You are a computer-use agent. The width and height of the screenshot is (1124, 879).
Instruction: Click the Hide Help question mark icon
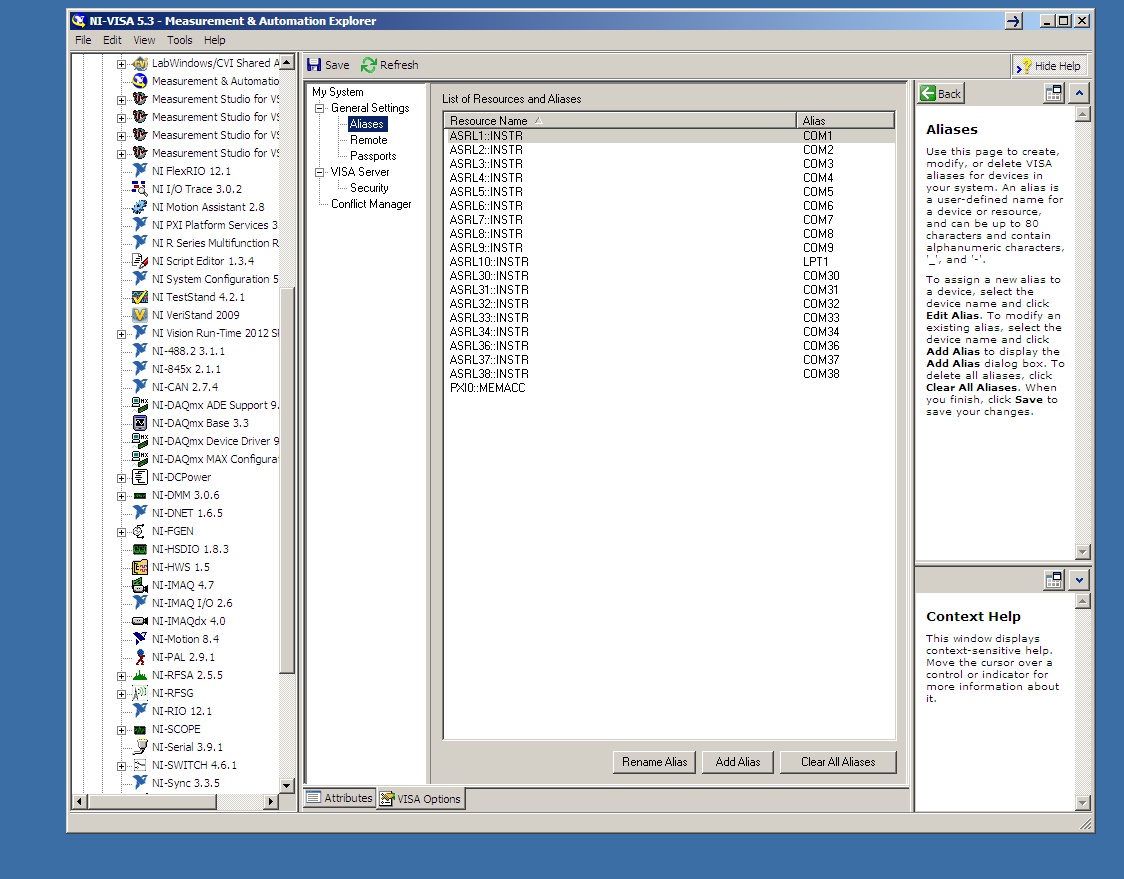point(1024,66)
